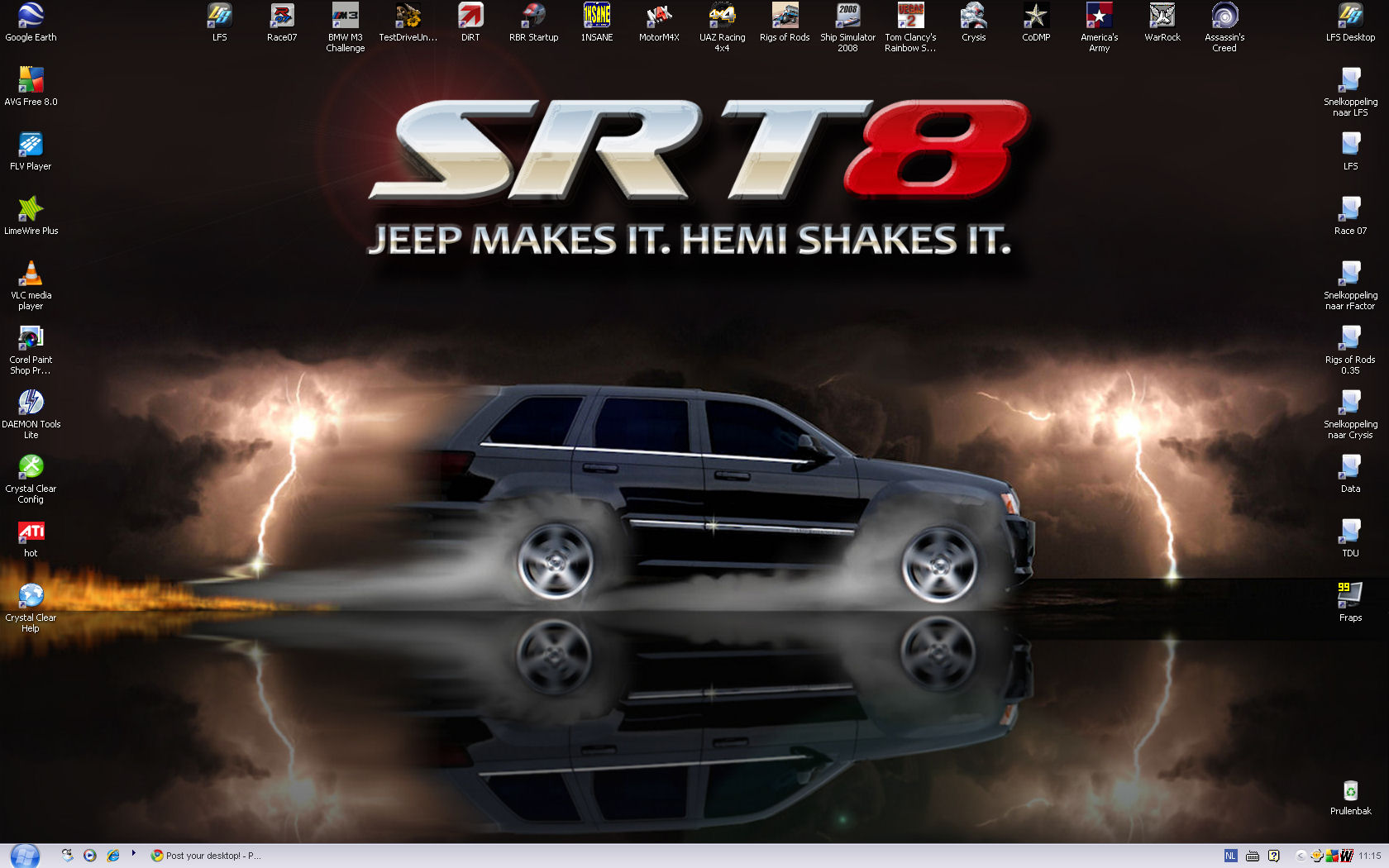Select the LimeWire Plus desktop icon
The image size is (1389, 868).
coord(31,216)
